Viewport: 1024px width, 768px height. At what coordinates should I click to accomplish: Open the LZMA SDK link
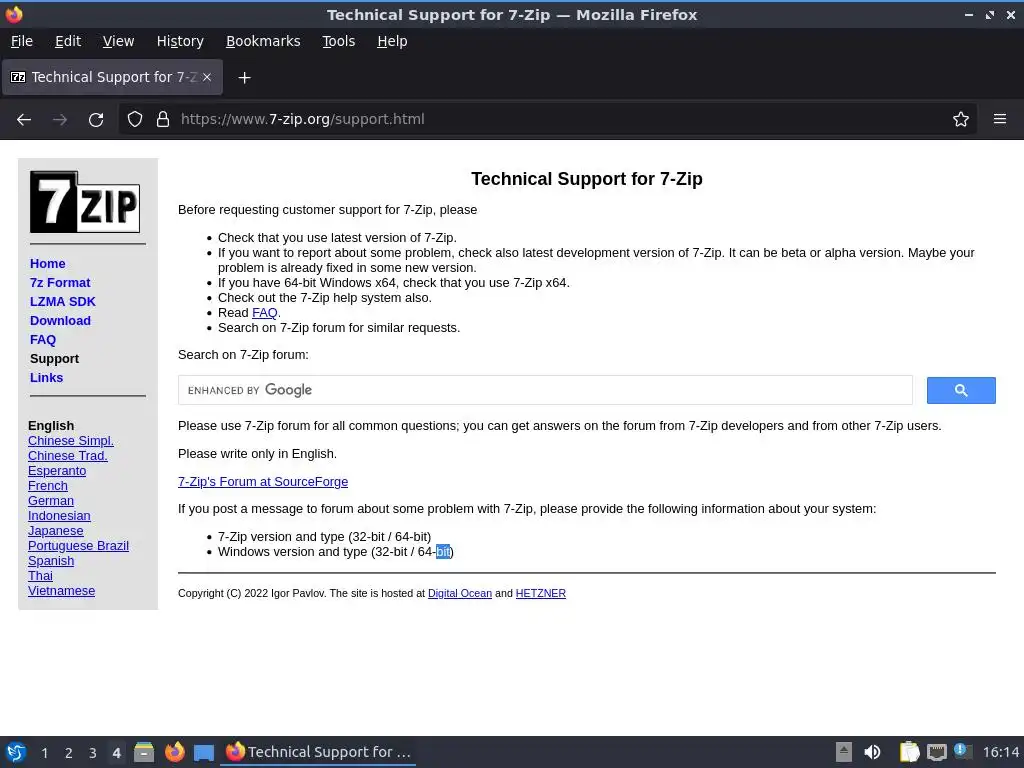(63, 302)
